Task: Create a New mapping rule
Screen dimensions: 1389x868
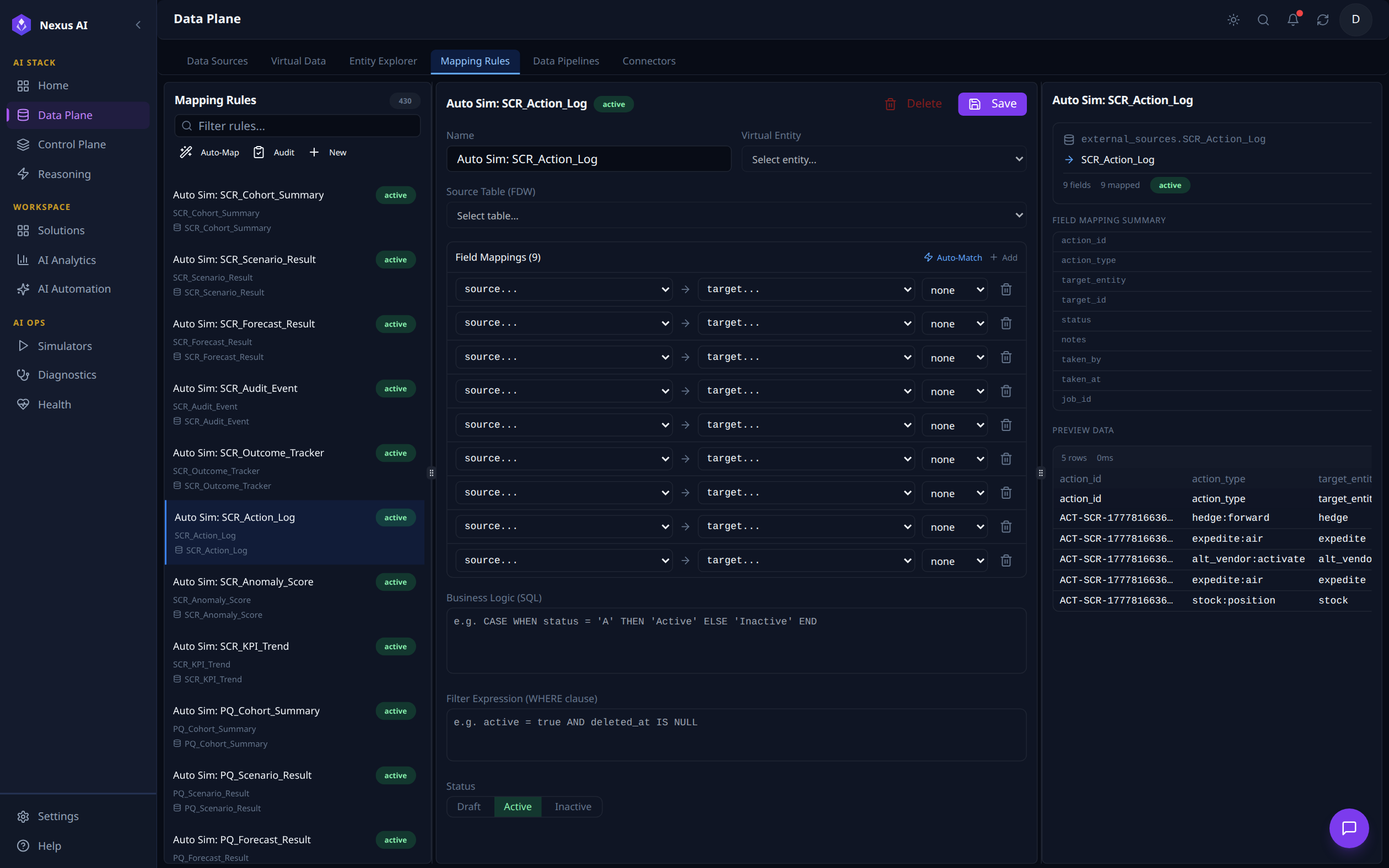Action: (x=328, y=152)
